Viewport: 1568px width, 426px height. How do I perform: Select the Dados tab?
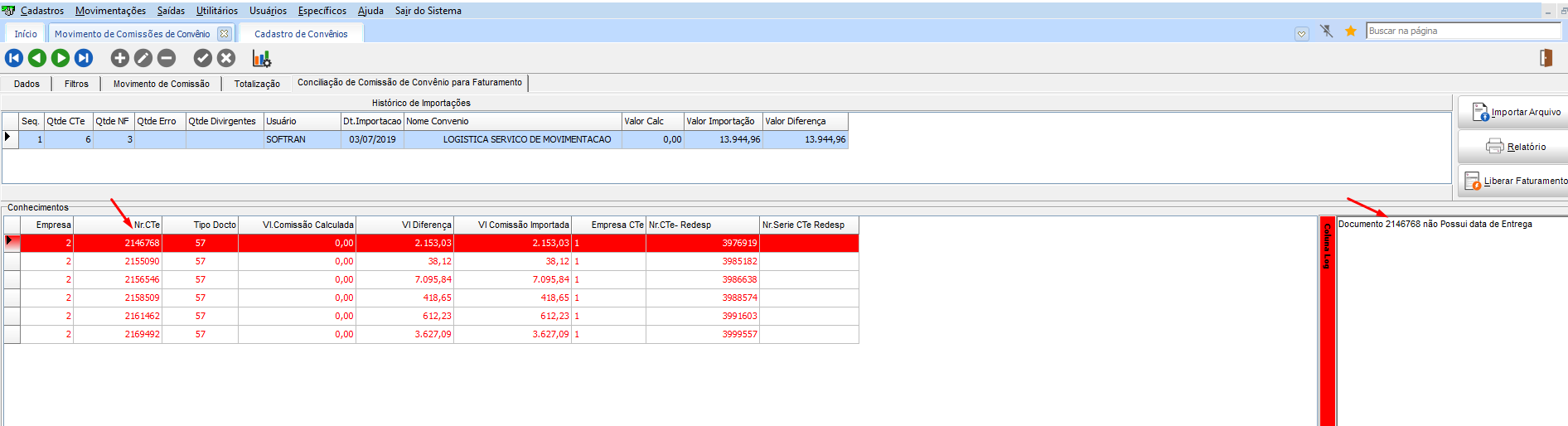[x=27, y=84]
